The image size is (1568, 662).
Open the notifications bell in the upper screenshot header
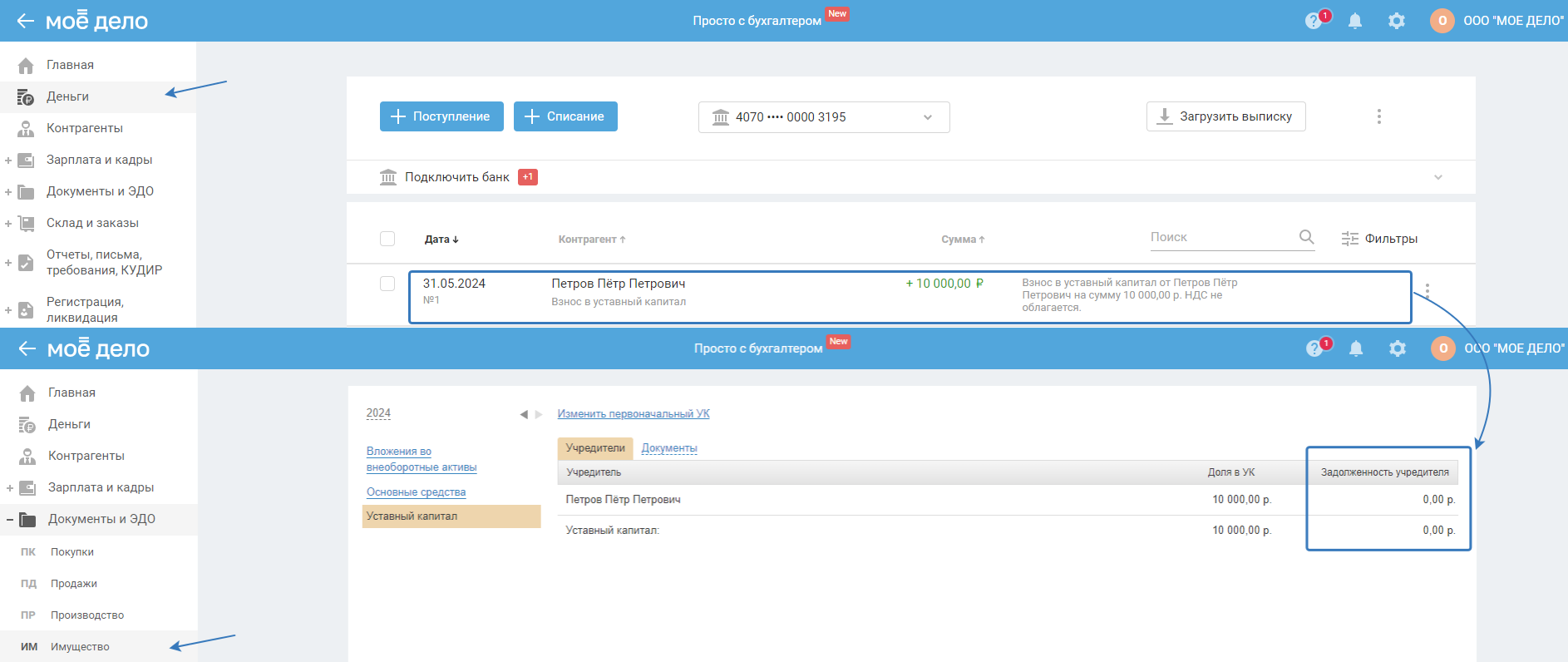(1355, 21)
